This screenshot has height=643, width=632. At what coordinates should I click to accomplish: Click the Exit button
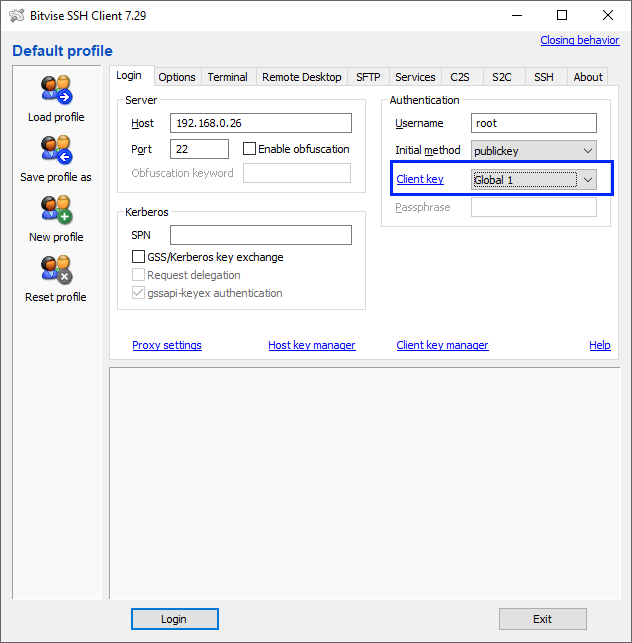point(543,619)
